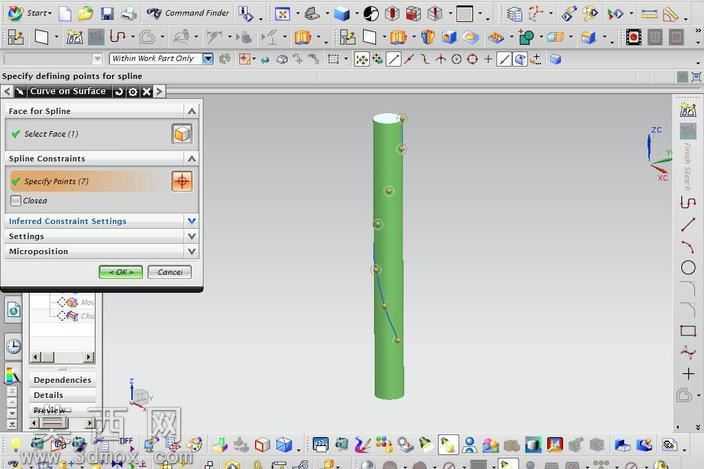
Task: Click the red record button icon
Action: click(x=633, y=37)
